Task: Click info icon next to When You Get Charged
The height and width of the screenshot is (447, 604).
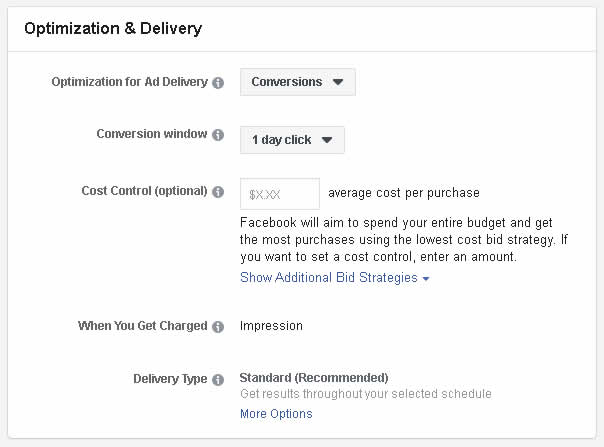Action: tap(218, 327)
